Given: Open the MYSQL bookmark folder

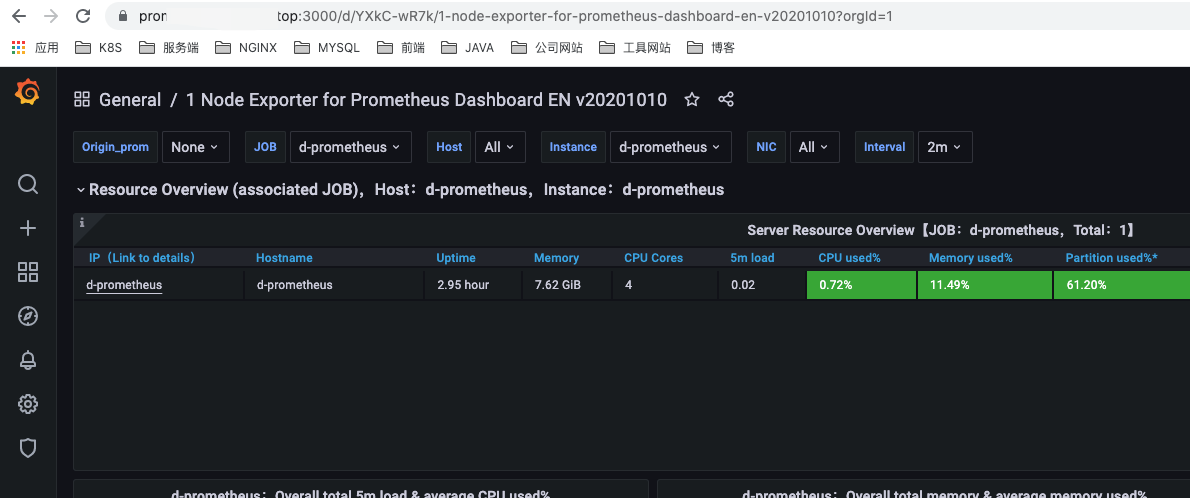Looking at the screenshot, I should click(x=326, y=48).
